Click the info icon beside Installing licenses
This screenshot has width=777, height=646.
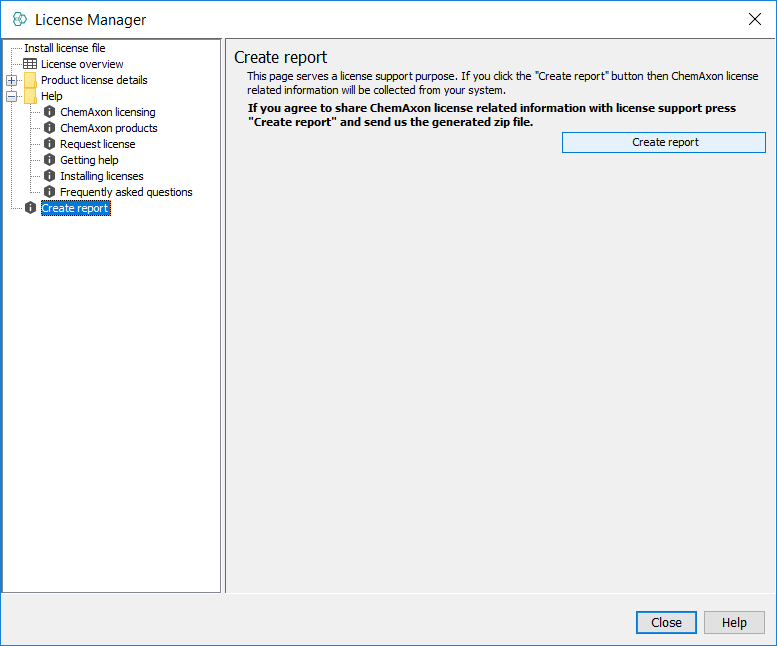(49, 176)
